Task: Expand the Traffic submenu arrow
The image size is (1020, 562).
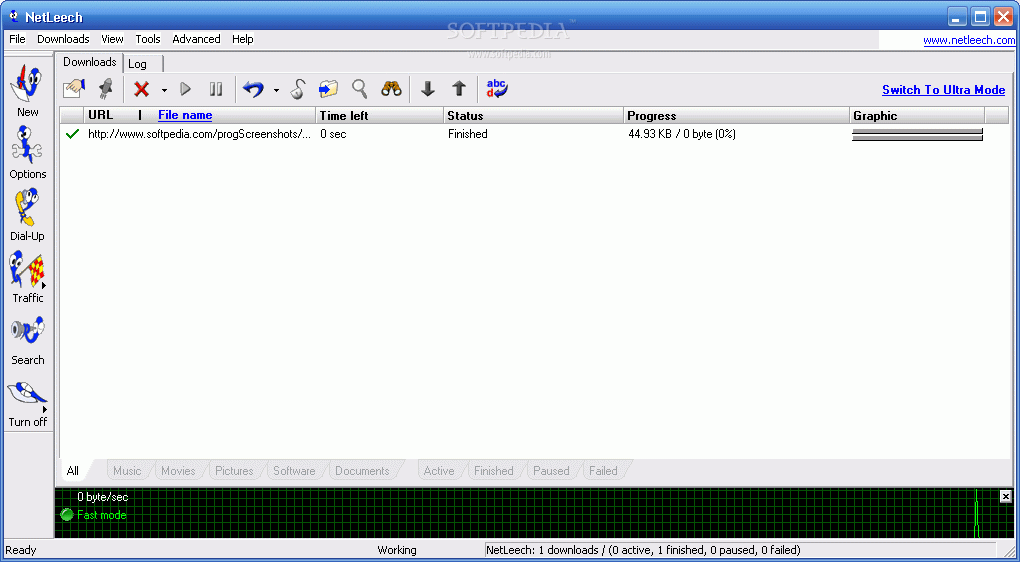Action: [x=45, y=286]
